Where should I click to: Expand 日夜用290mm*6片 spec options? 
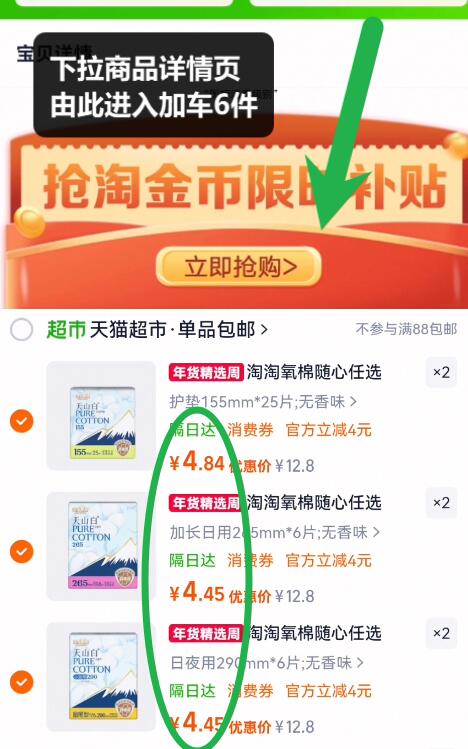[x=266, y=663]
